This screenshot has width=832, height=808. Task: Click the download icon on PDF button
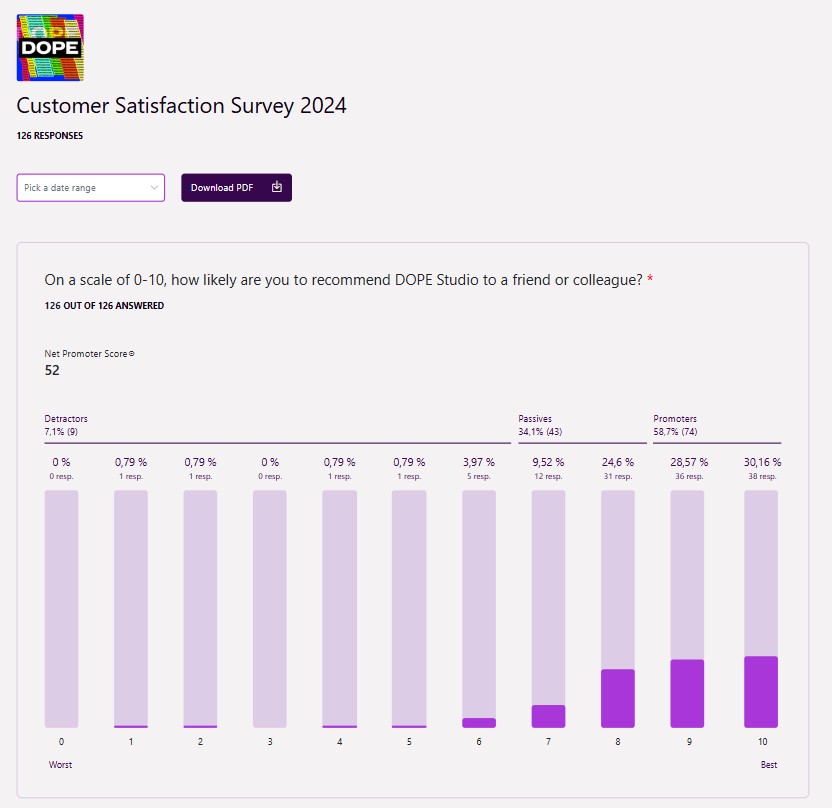pyautogui.click(x=276, y=187)
